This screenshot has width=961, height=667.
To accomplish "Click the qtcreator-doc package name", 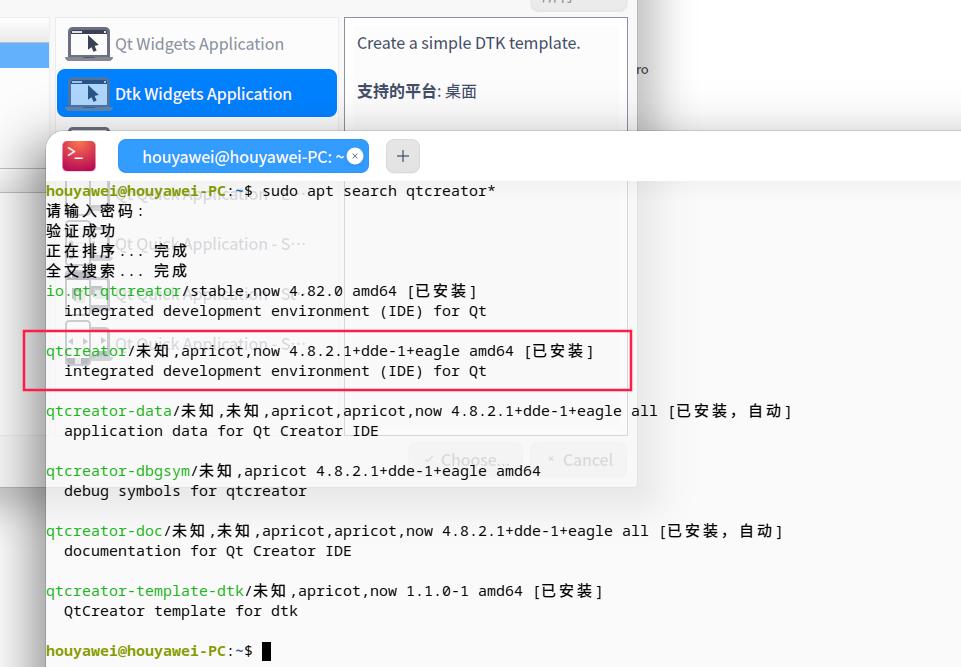I will click(104, 531).
